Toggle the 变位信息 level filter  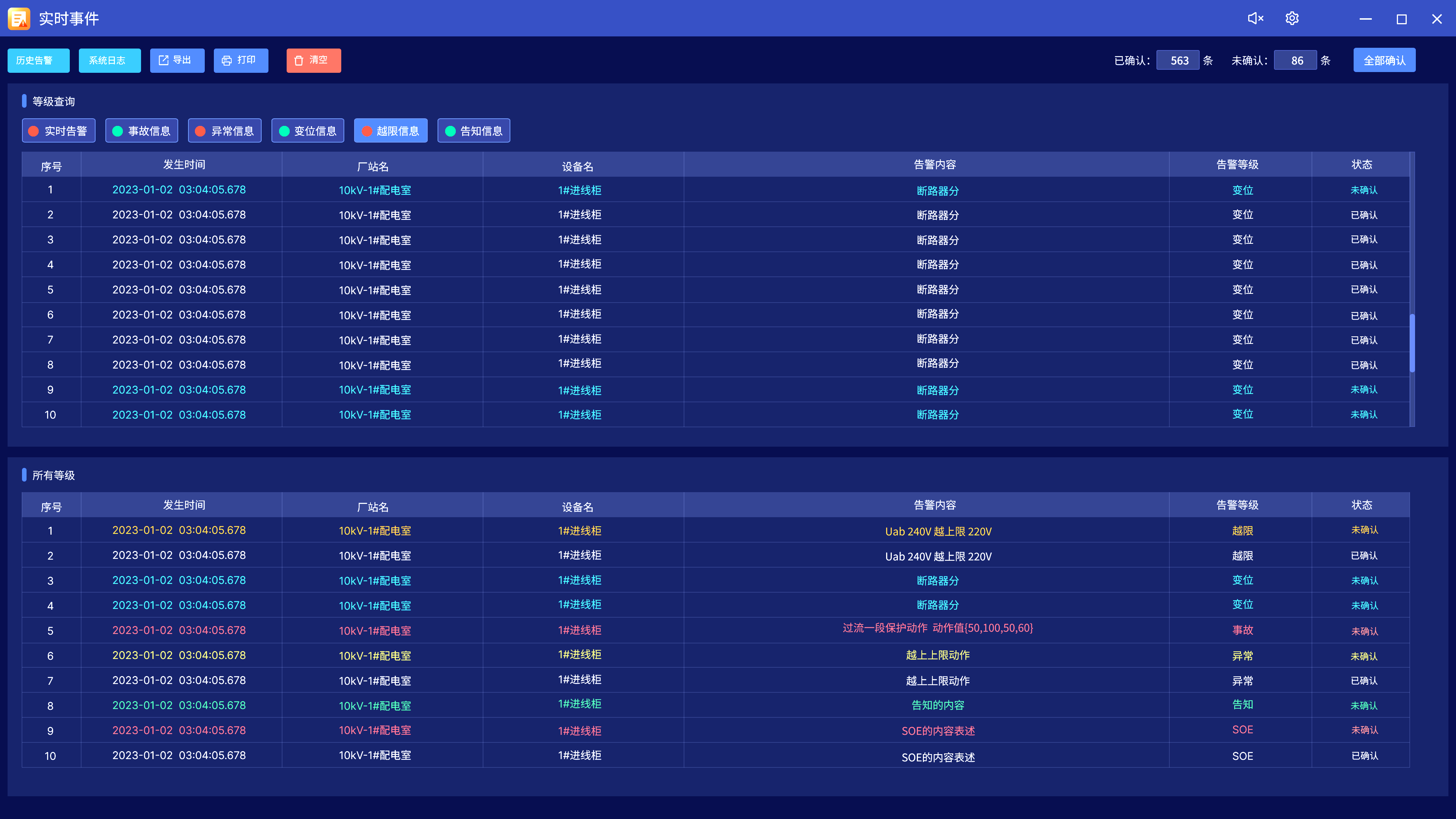[308, 130]
